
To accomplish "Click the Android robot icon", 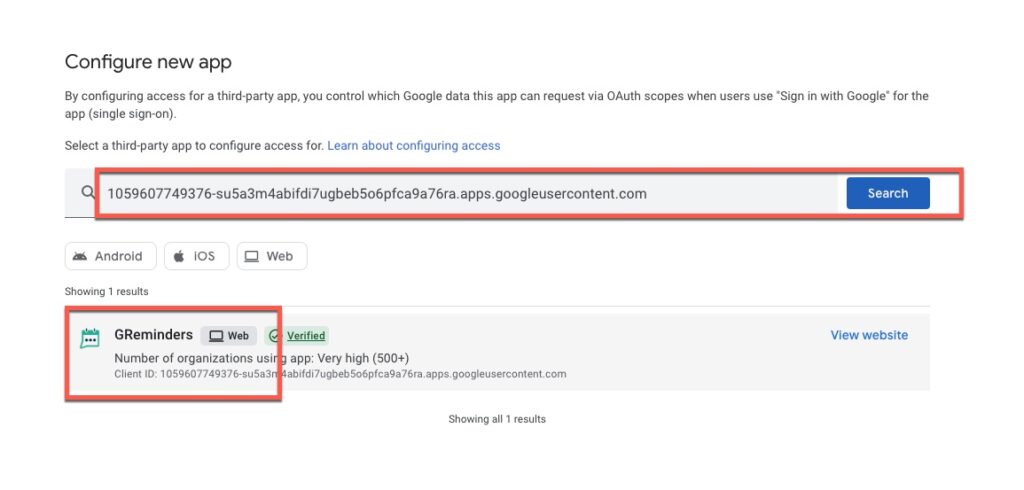I will pyautogui.click(x=80, y=256).
